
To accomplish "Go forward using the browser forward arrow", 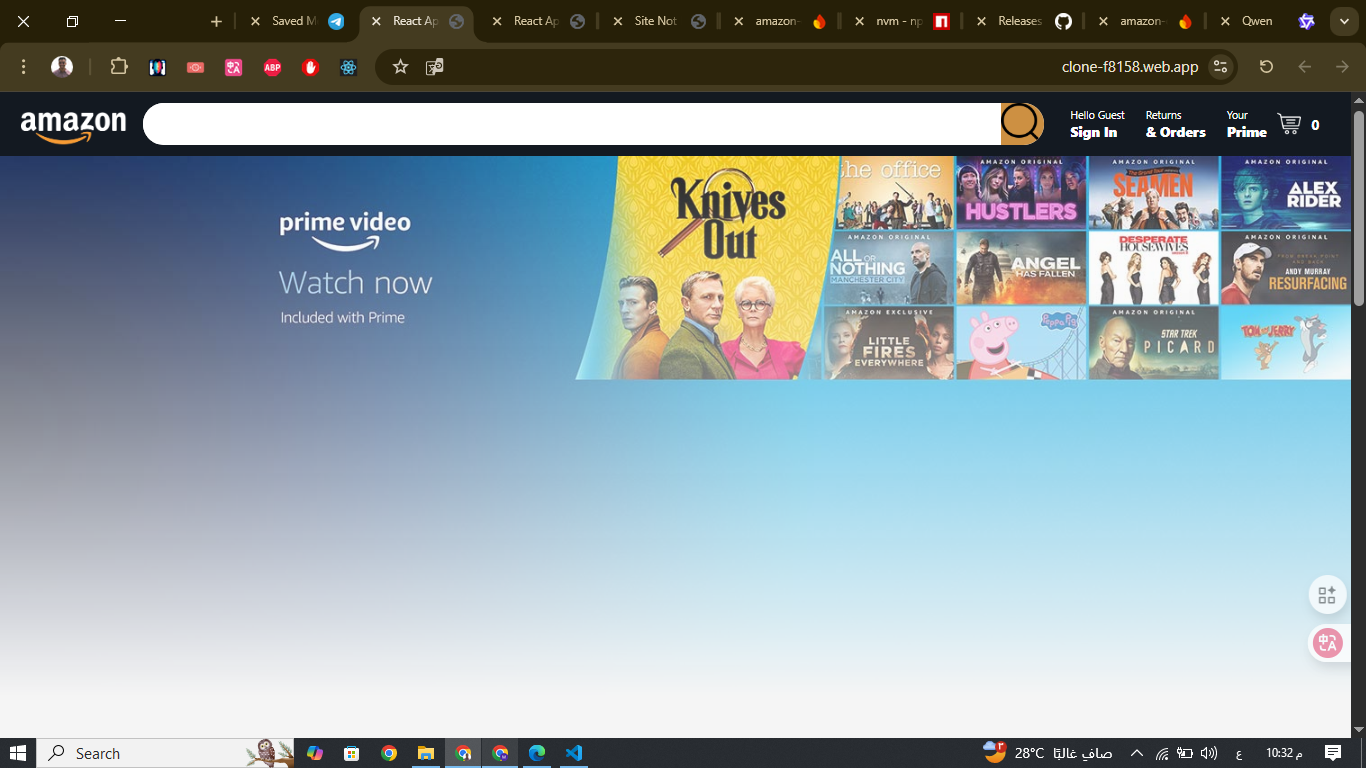I will 1342,67.
